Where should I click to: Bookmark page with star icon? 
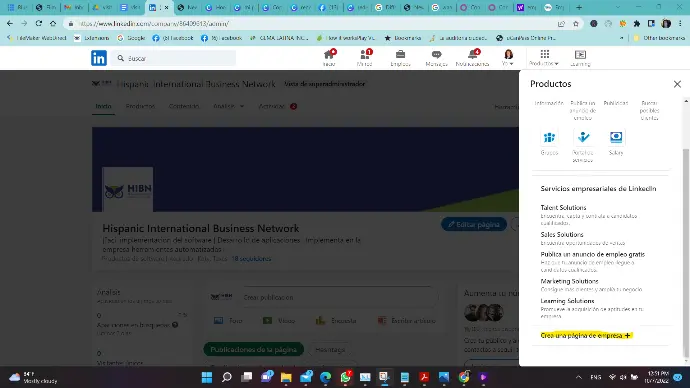point(576,24)
